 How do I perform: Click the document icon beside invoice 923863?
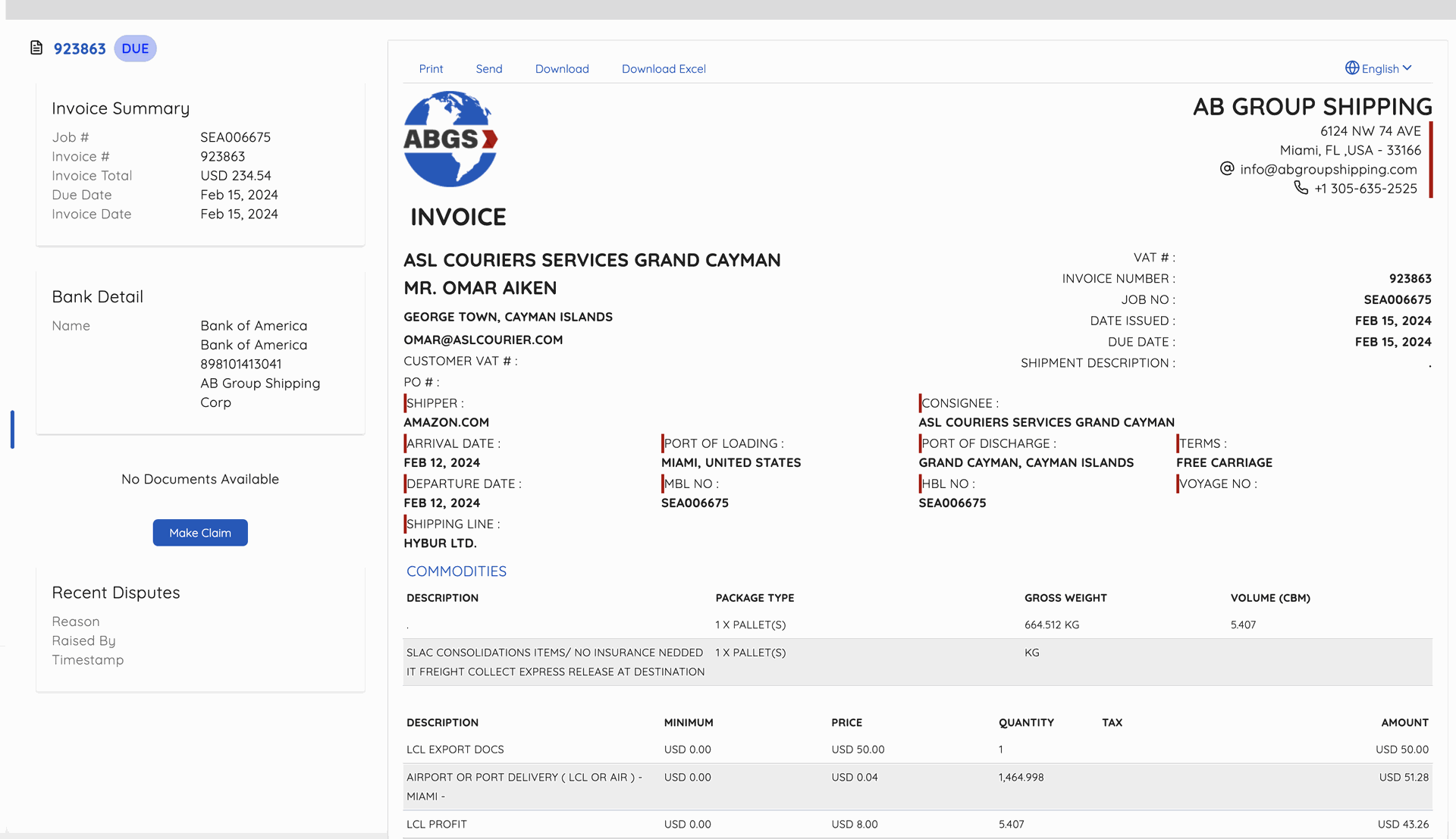point(35,47)
